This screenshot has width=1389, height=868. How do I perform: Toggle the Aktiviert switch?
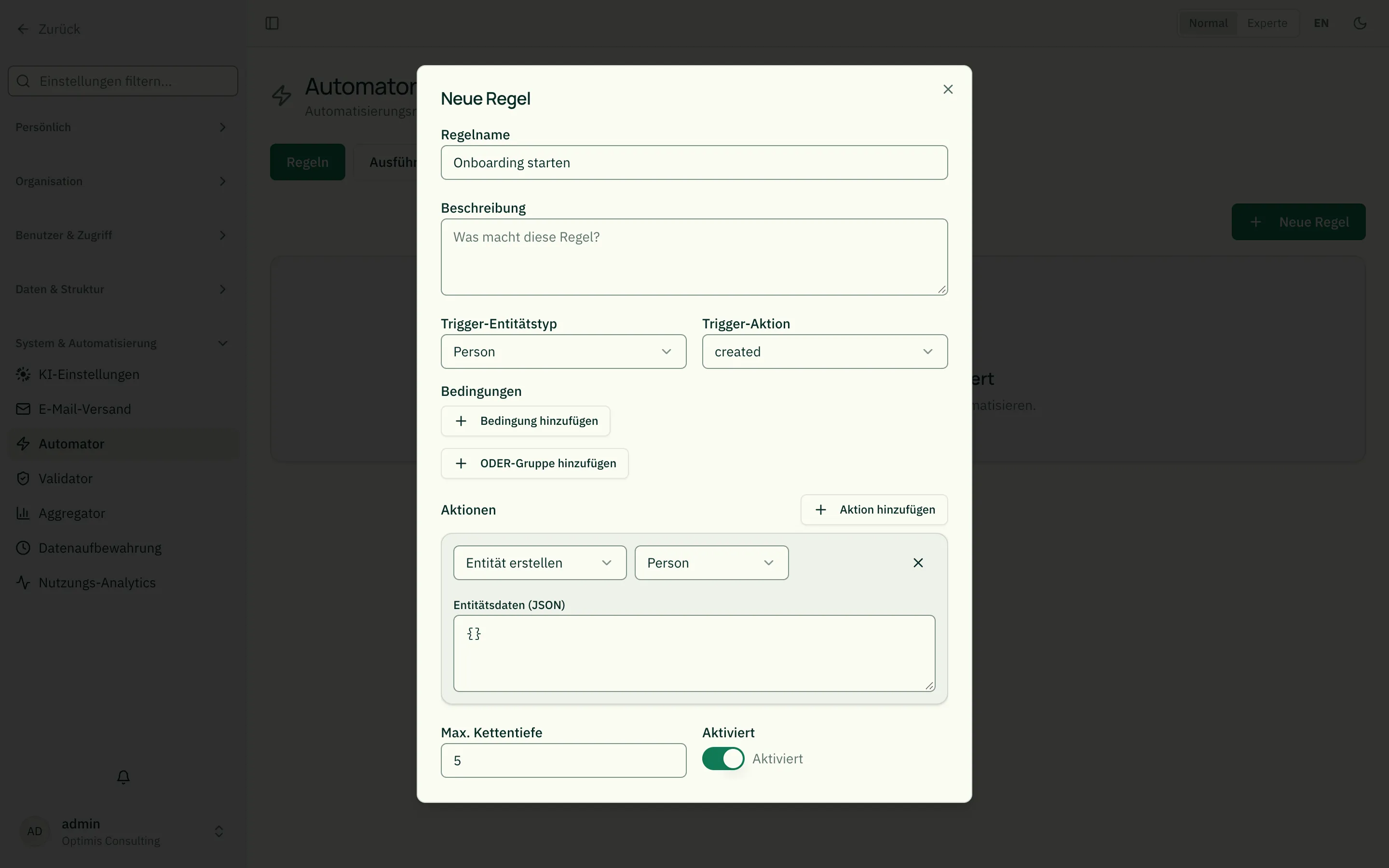click(x=723, y=759)
